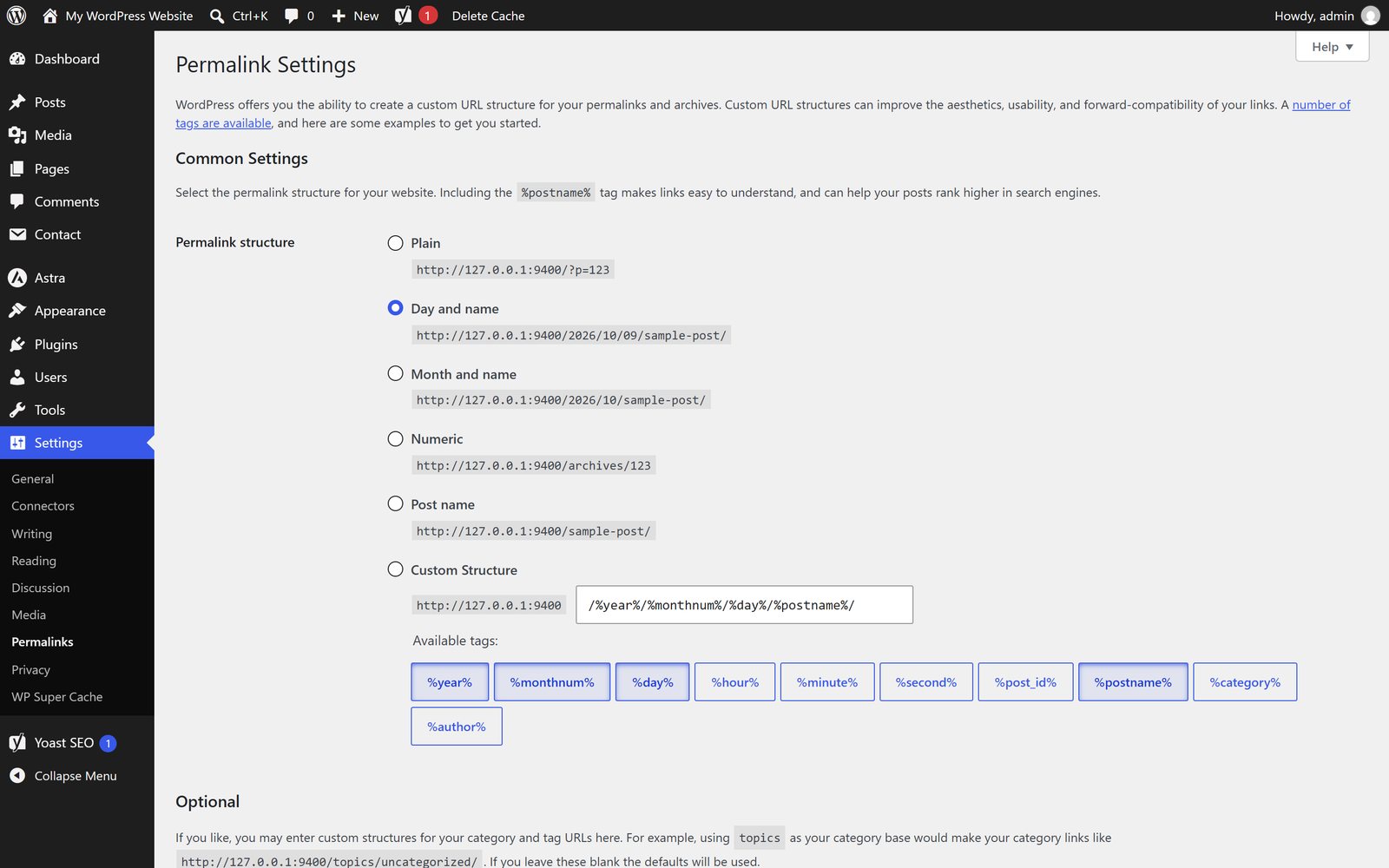Click the admin avatar icon

click(1371, 16)
